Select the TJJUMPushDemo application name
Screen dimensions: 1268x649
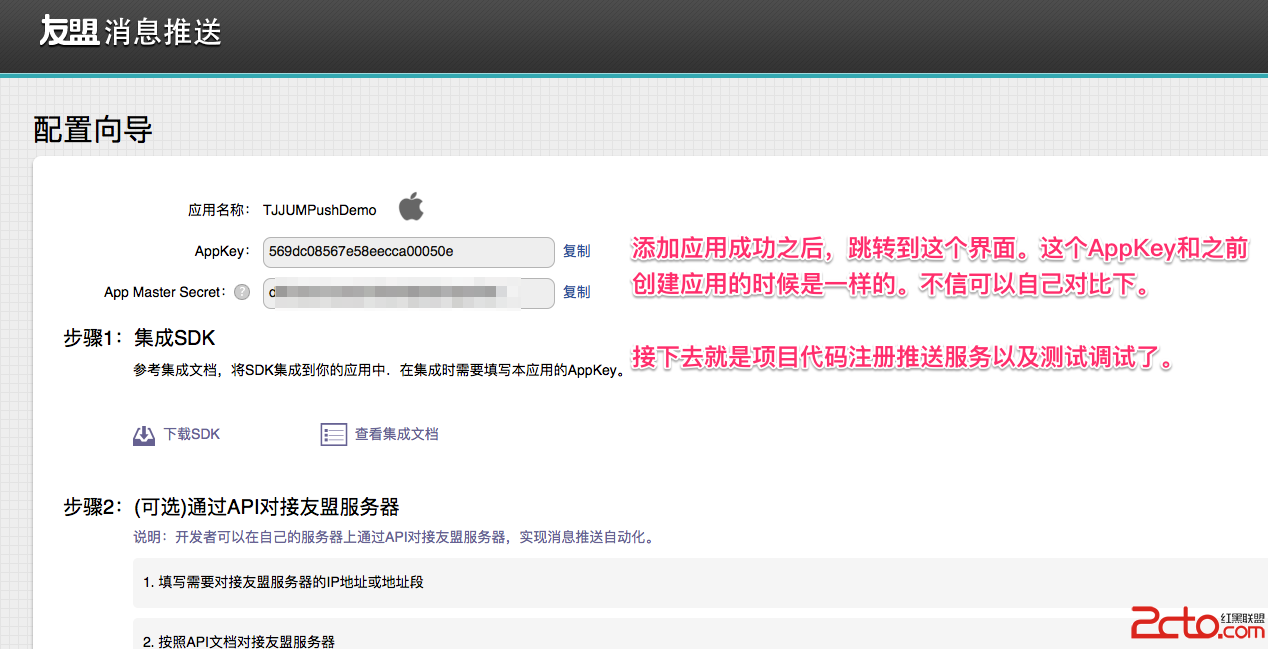(319, 210)
